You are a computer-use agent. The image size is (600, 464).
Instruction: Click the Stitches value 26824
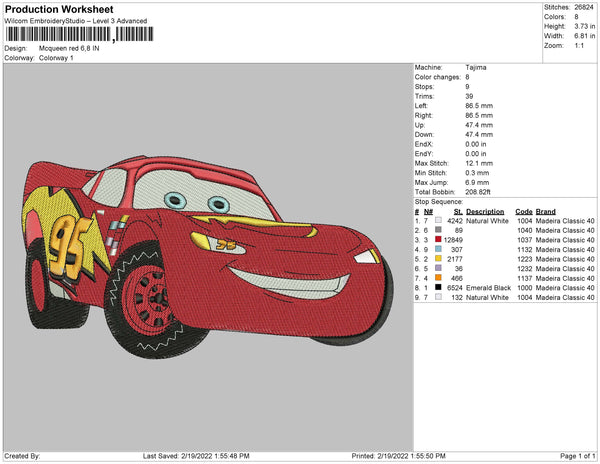click(x=584, y=7)
